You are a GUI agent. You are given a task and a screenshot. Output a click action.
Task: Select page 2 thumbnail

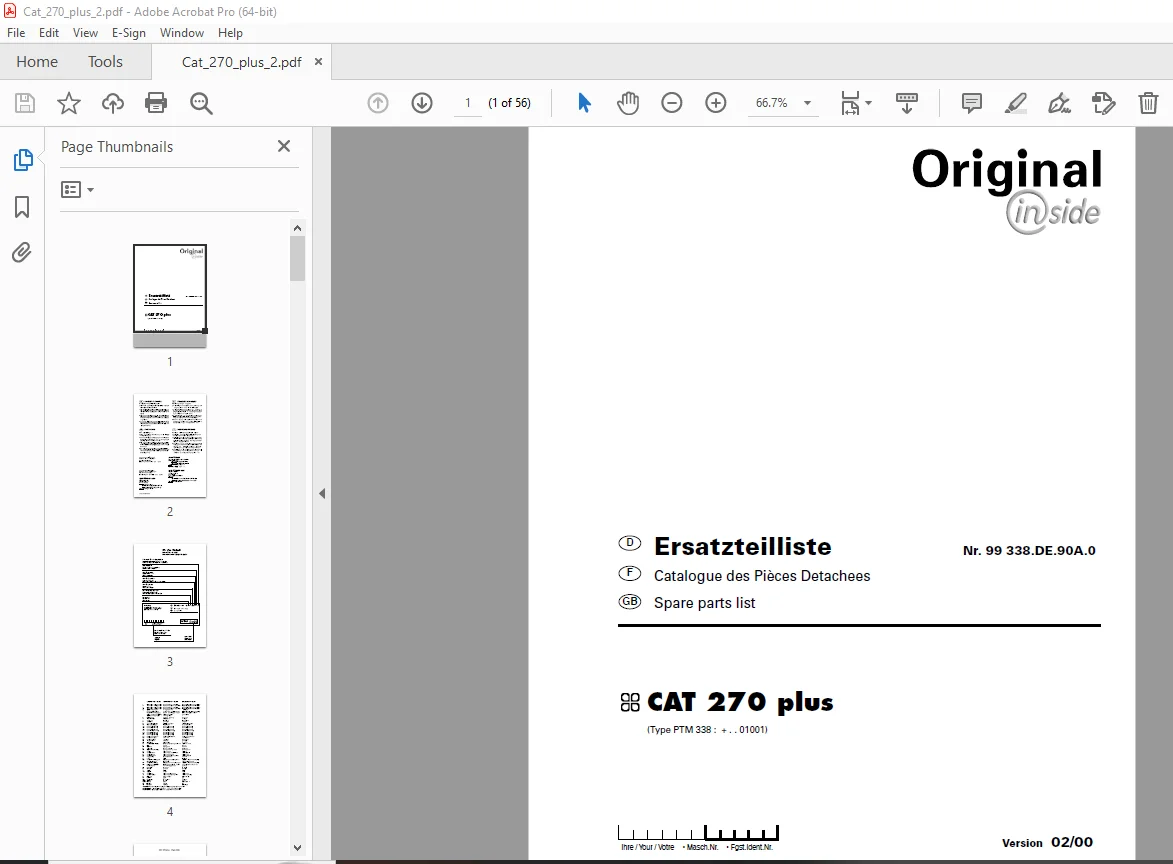click(170, 446)
